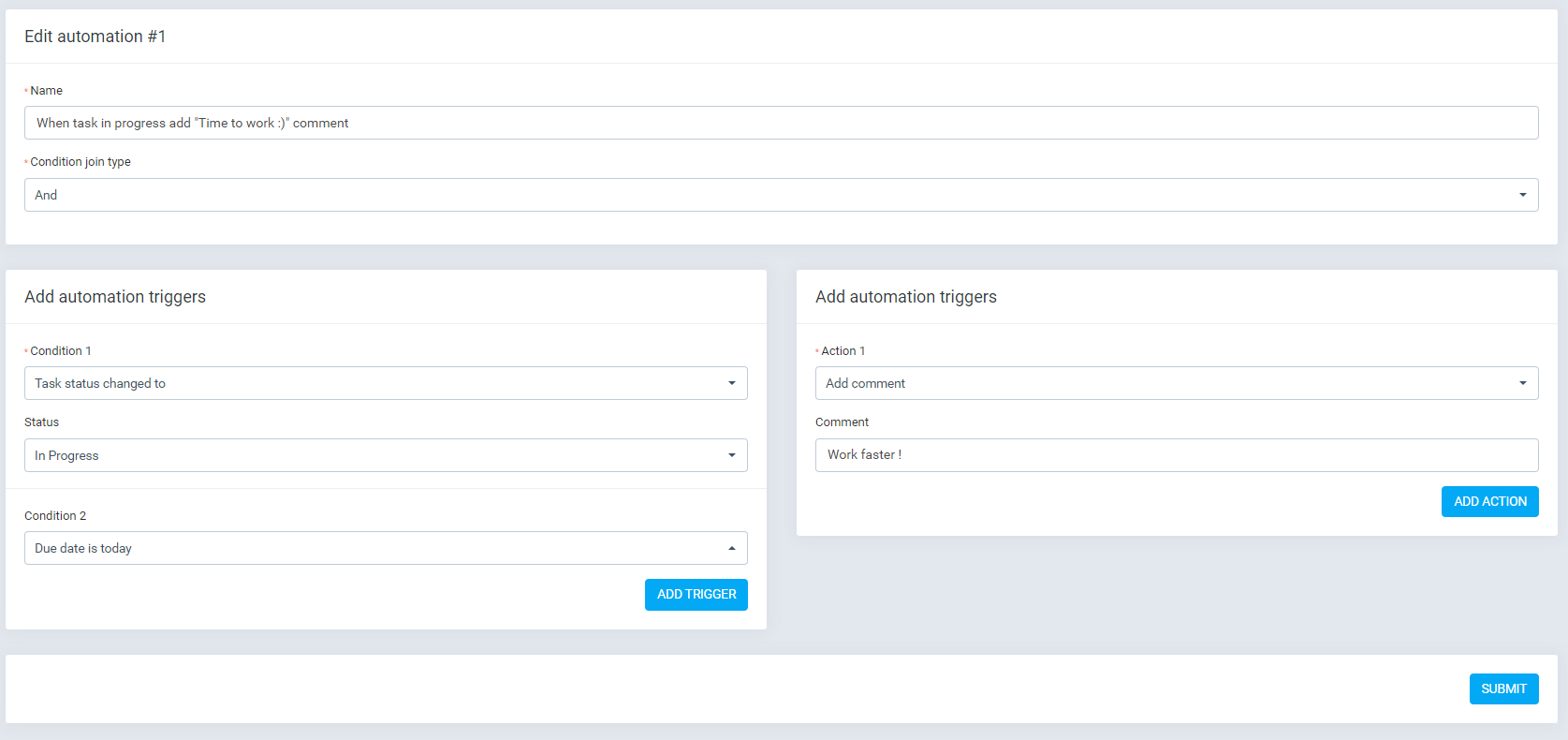Screen dimensions: 1568x740
Task: Click the Status label above In Progress
Action: [42, 422]
